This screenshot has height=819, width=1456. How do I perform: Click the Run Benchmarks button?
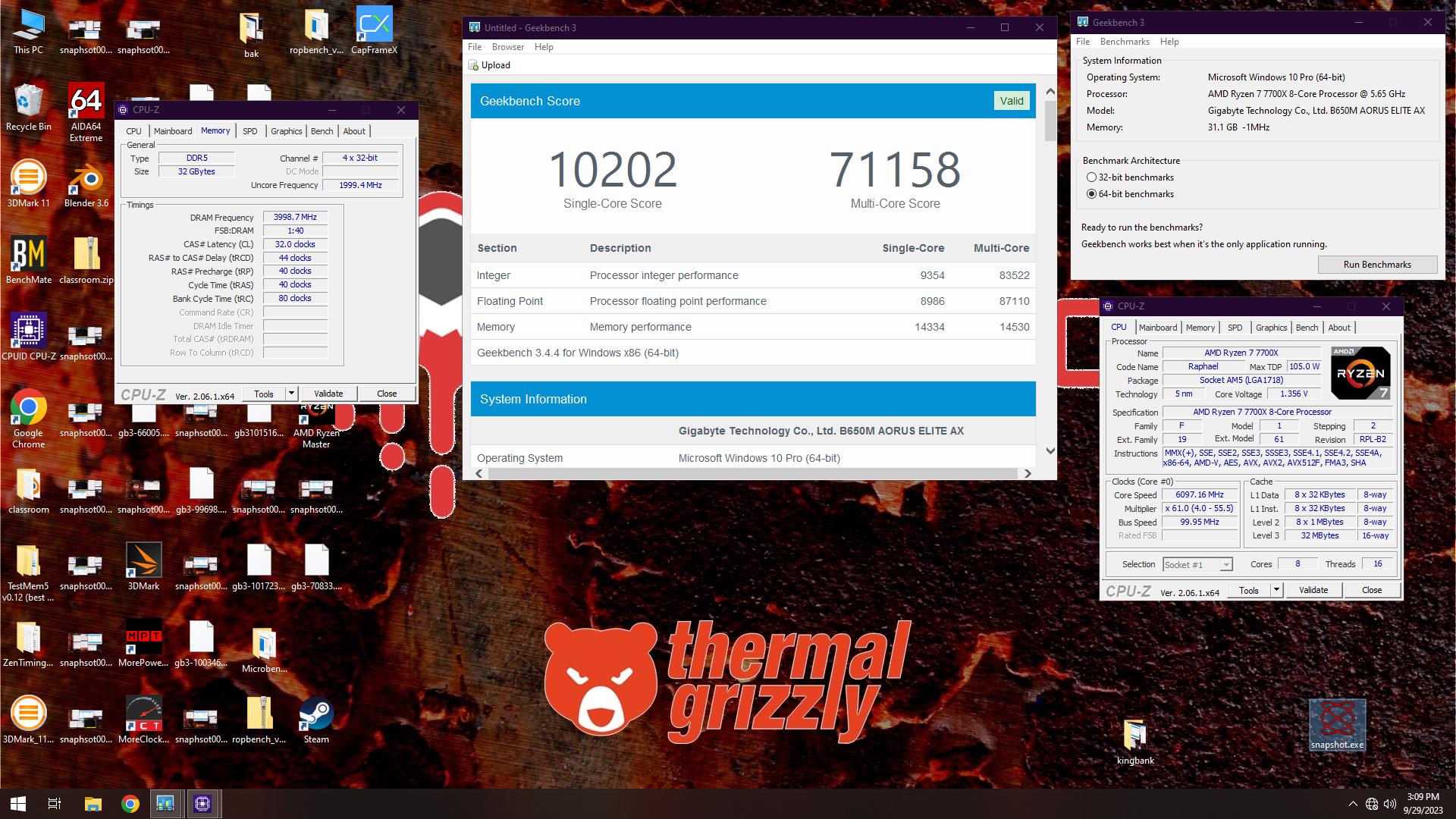pos(1377,264)
